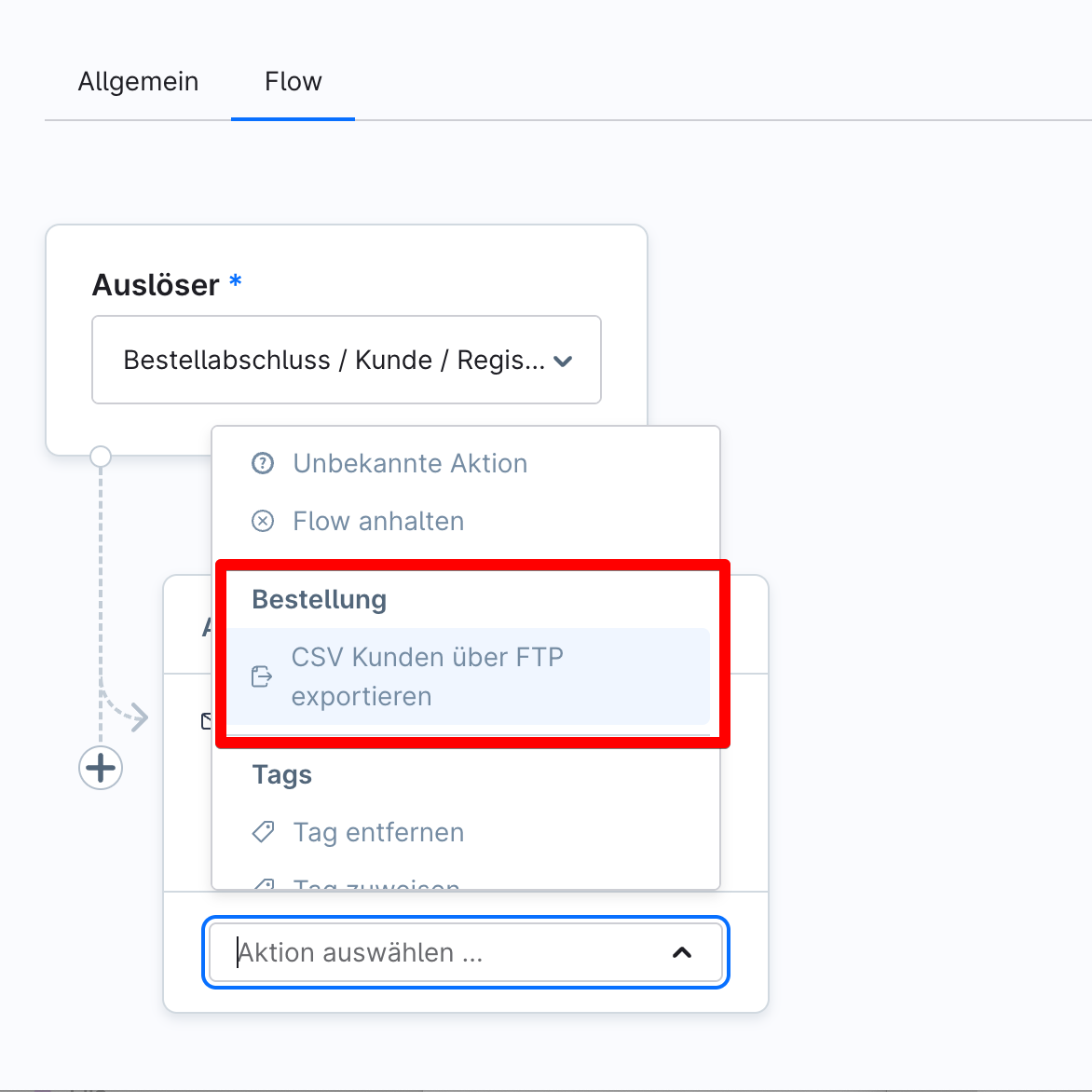Screen dimensions: 1092x1092
Task: Switch to the Flow tab
Action: point(293,82)
